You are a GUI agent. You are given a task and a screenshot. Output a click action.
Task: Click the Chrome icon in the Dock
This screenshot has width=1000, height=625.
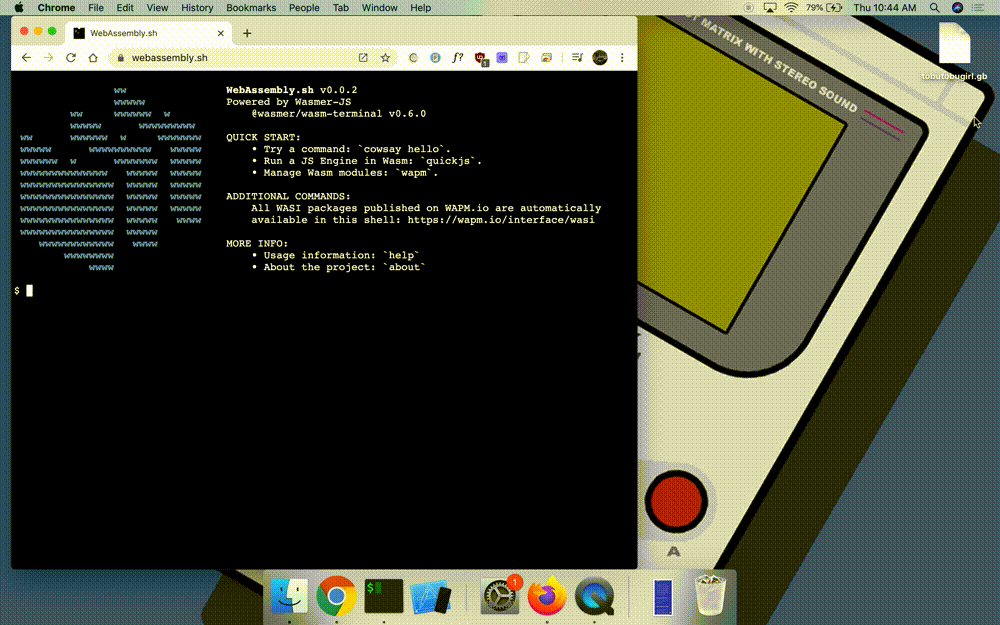pyautogui.click(x=336, y=596)
